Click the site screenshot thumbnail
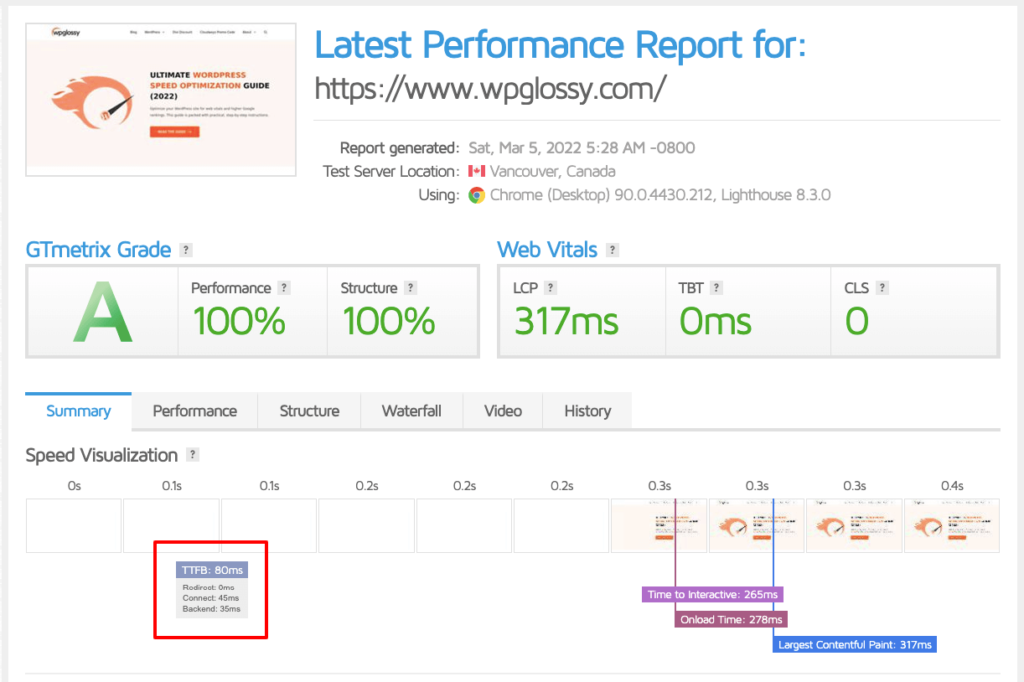The width and height of the screenshot is (1024, 682). (161, 99)
